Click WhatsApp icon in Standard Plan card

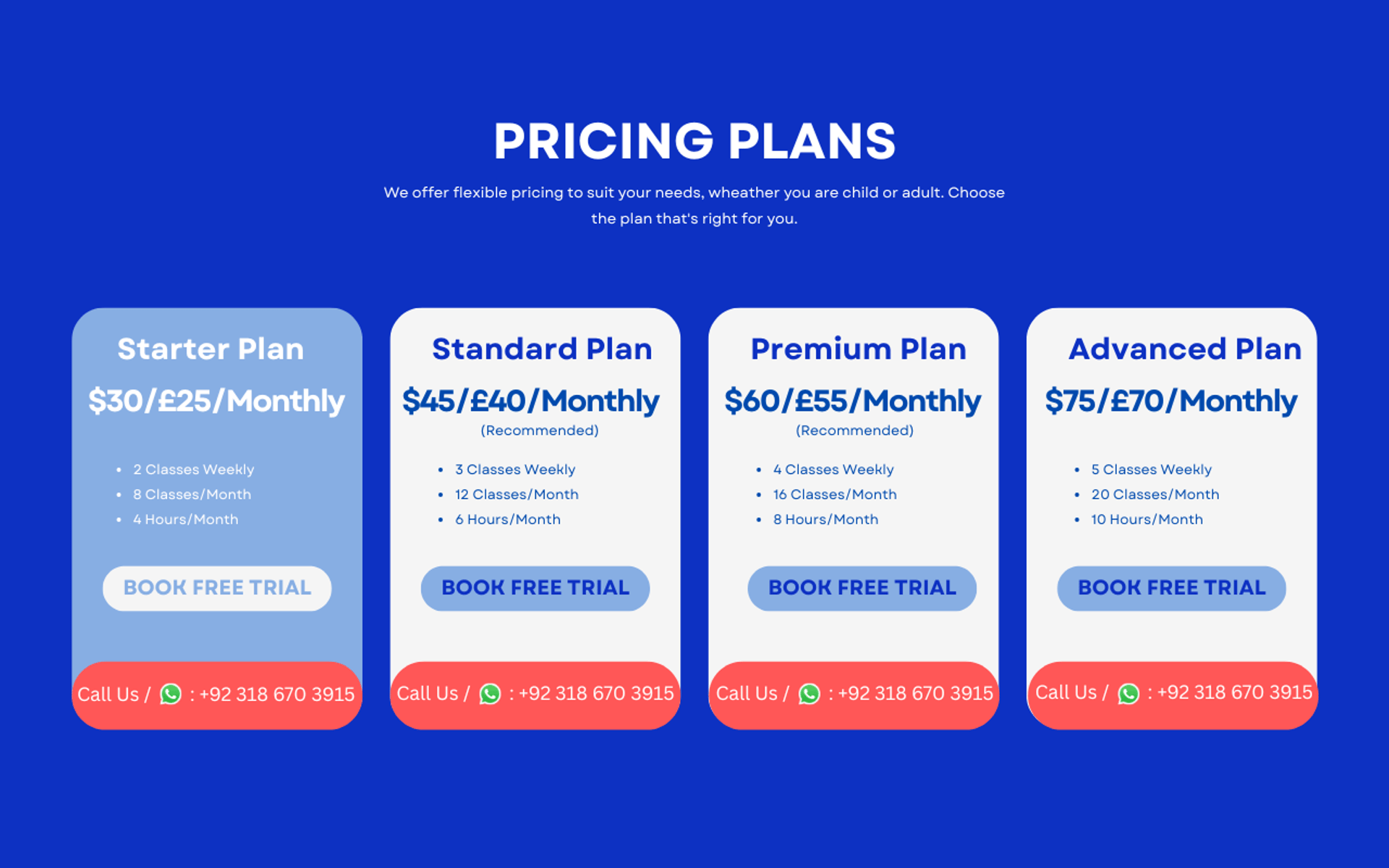click(490, 694)
